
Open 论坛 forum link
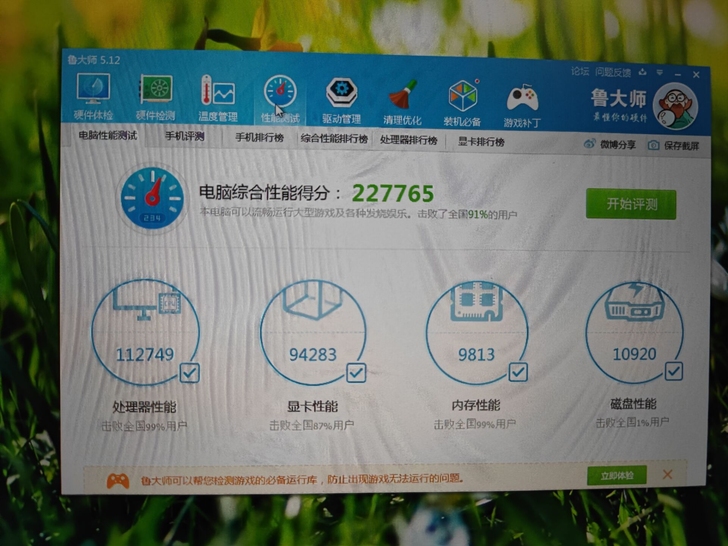pyautogui.click(x=580, y=71)
